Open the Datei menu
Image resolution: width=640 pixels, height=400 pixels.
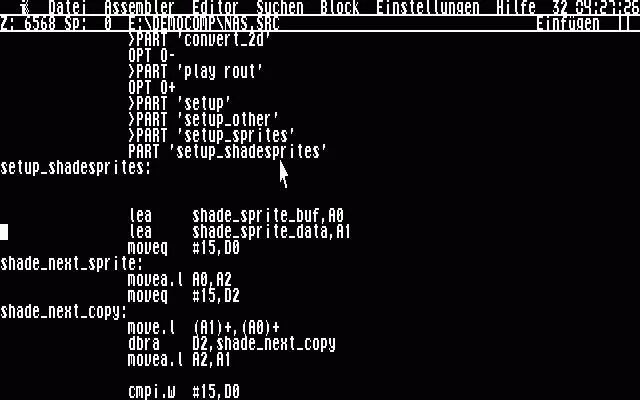coord(67,7)
